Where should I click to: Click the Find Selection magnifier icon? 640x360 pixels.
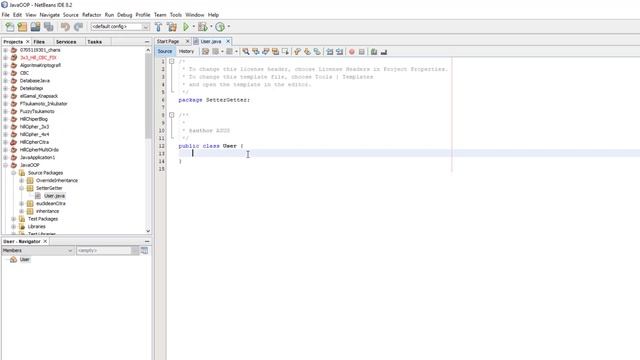tap(245, 51)
